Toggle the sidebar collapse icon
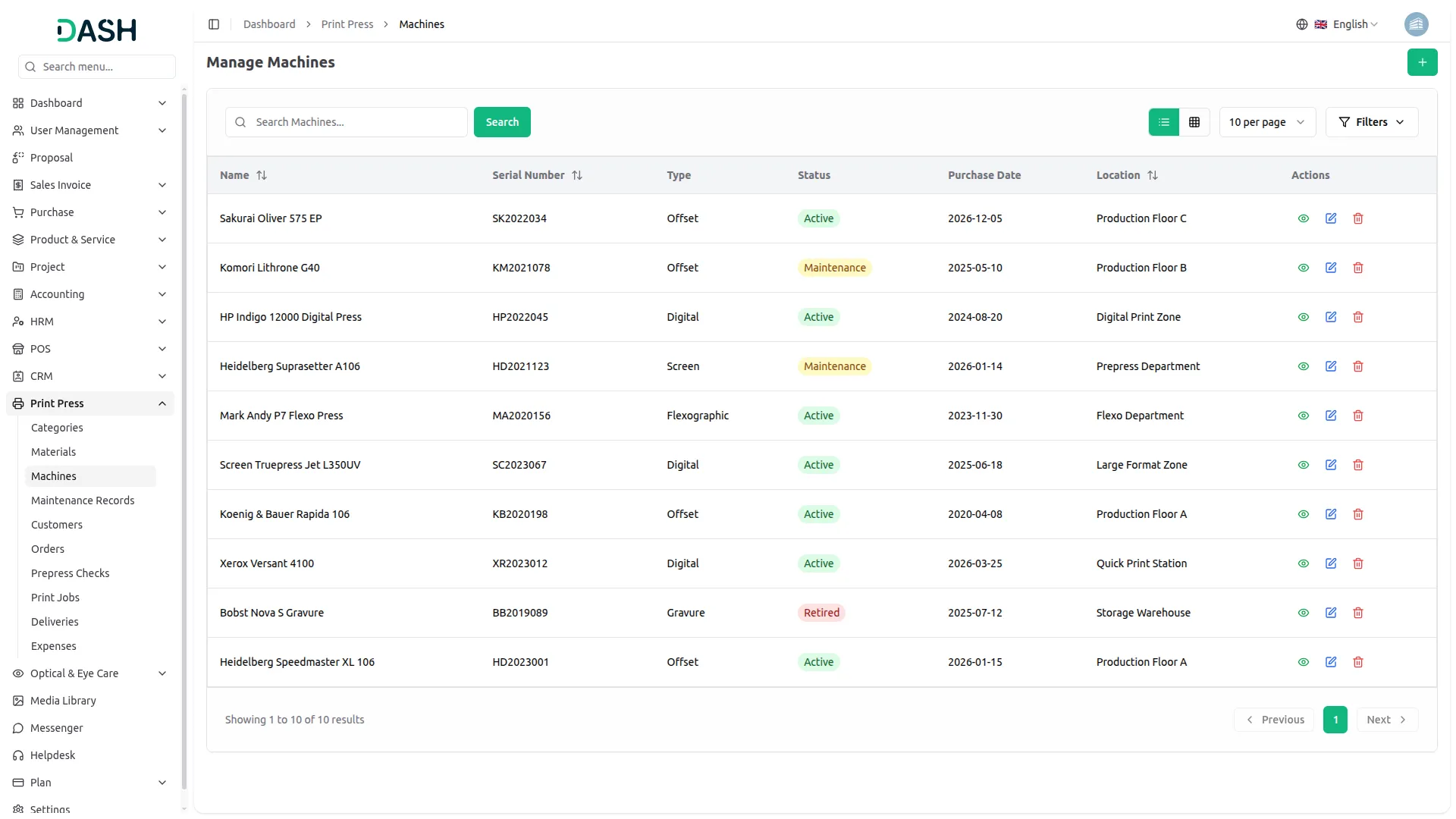The image size is (1456, 819). (x=214, y=24)
